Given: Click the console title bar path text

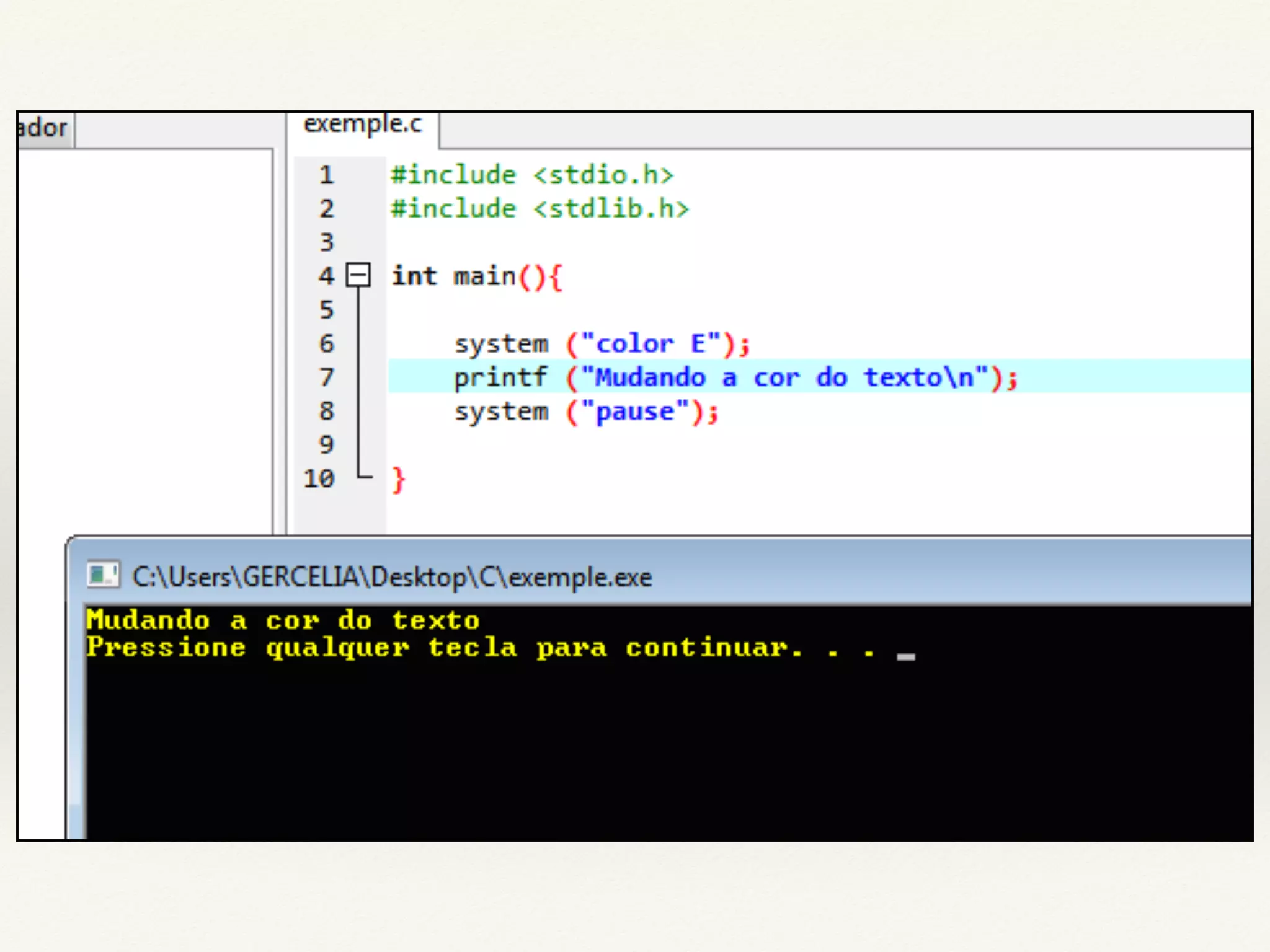Looking at the screenshot, I should [x=392, y=578].
